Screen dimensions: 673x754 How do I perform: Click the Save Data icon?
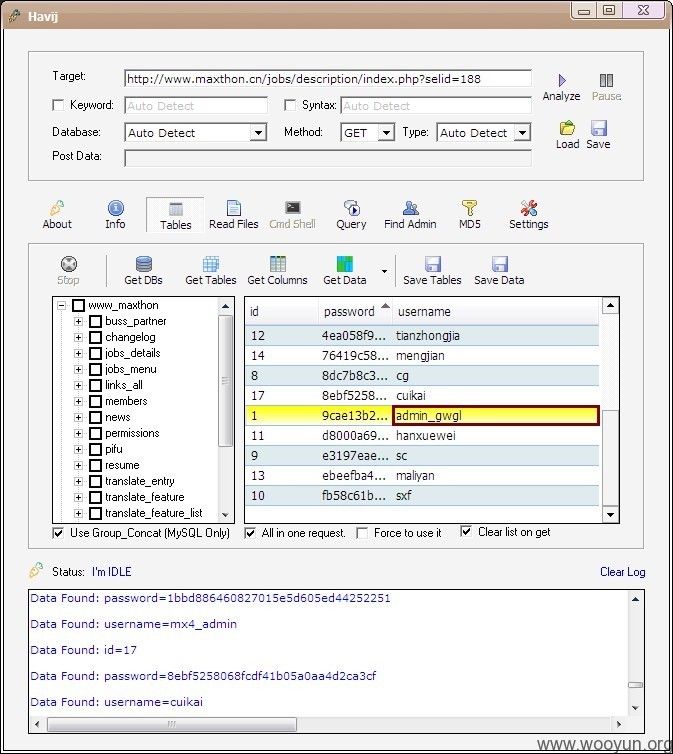coord(499,264)
